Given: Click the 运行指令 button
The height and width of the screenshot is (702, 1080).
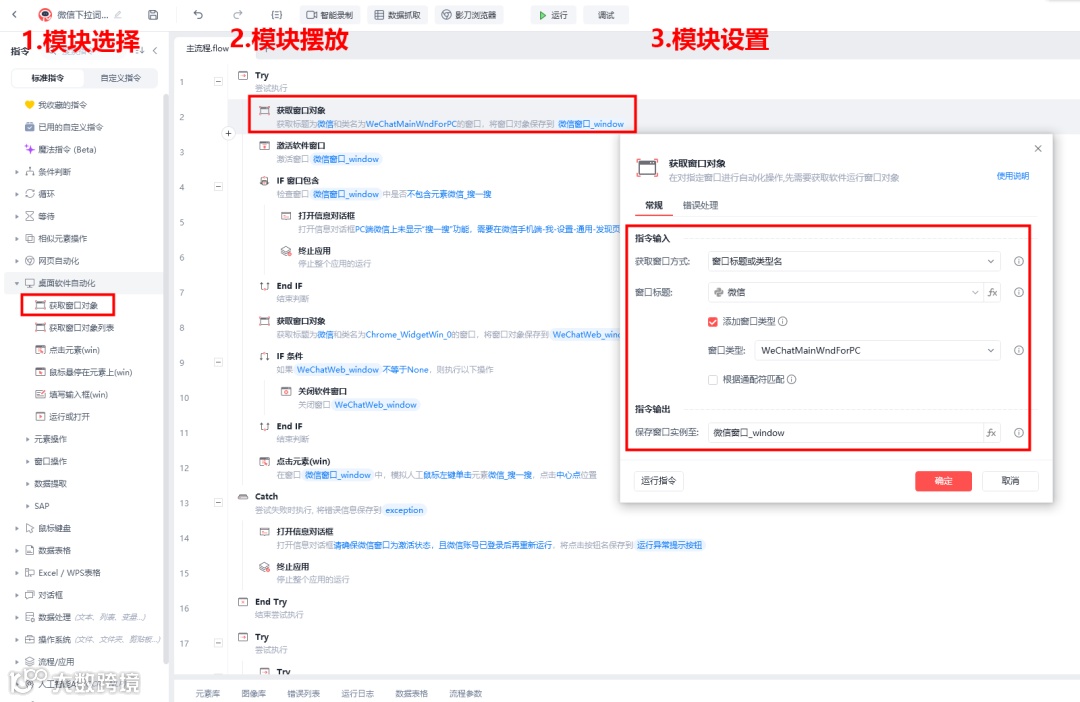Looking at the screenshot, I should point(658,480).
